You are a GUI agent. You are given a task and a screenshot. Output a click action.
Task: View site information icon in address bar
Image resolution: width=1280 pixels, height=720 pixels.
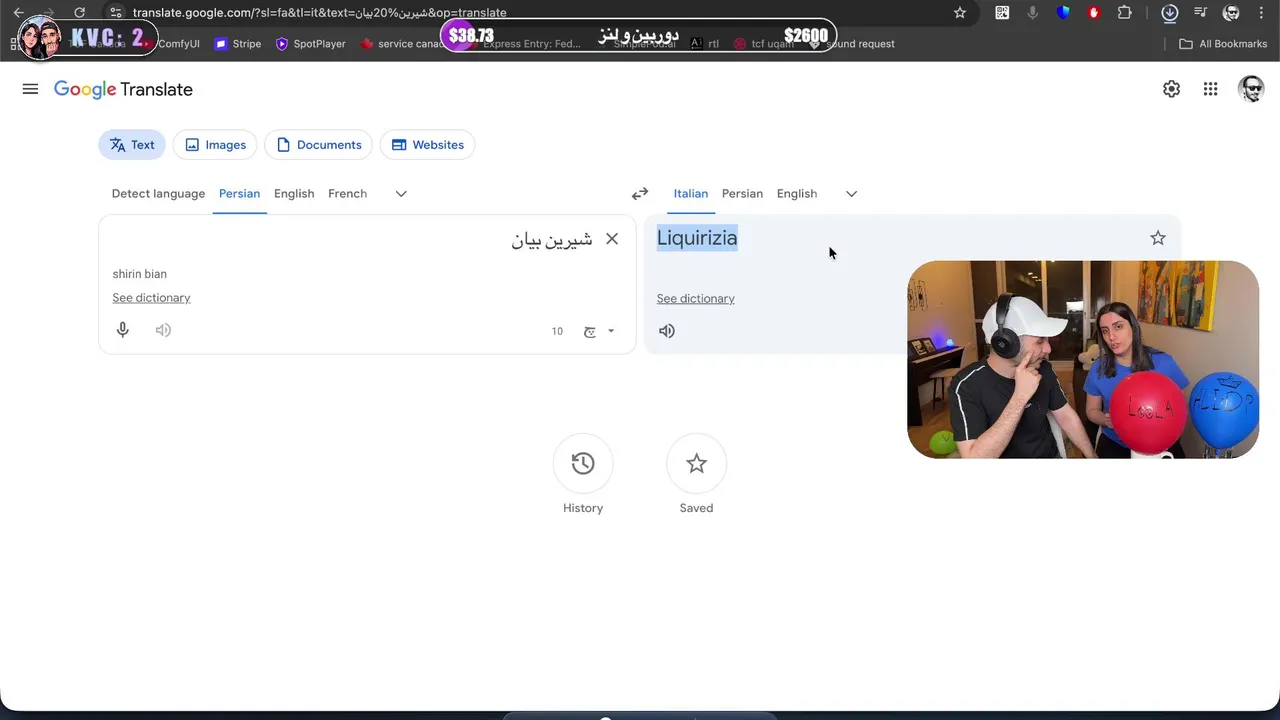pyautogui.click(x=116, y=13)
